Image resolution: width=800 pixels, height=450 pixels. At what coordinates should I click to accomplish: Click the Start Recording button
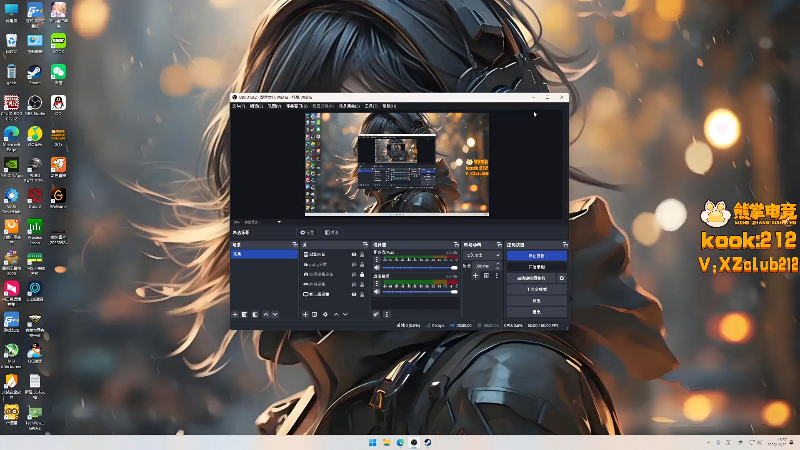(x=536, y=267)
